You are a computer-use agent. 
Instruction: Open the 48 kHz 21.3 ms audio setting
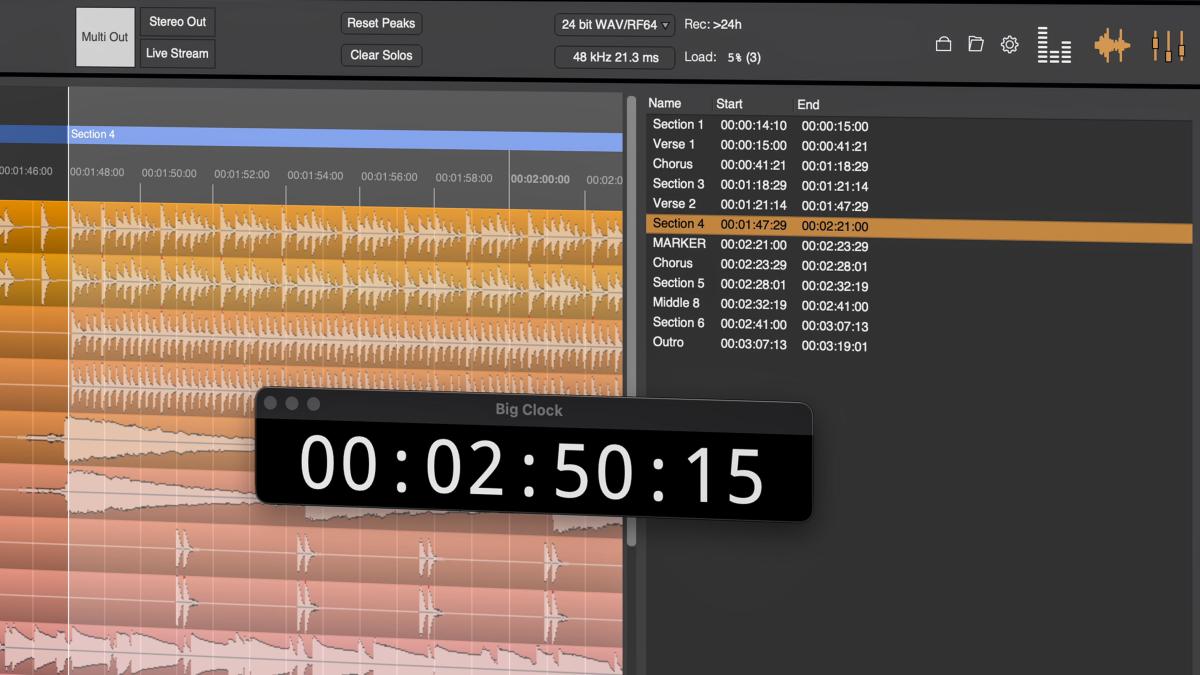click(x=615, y=57)
